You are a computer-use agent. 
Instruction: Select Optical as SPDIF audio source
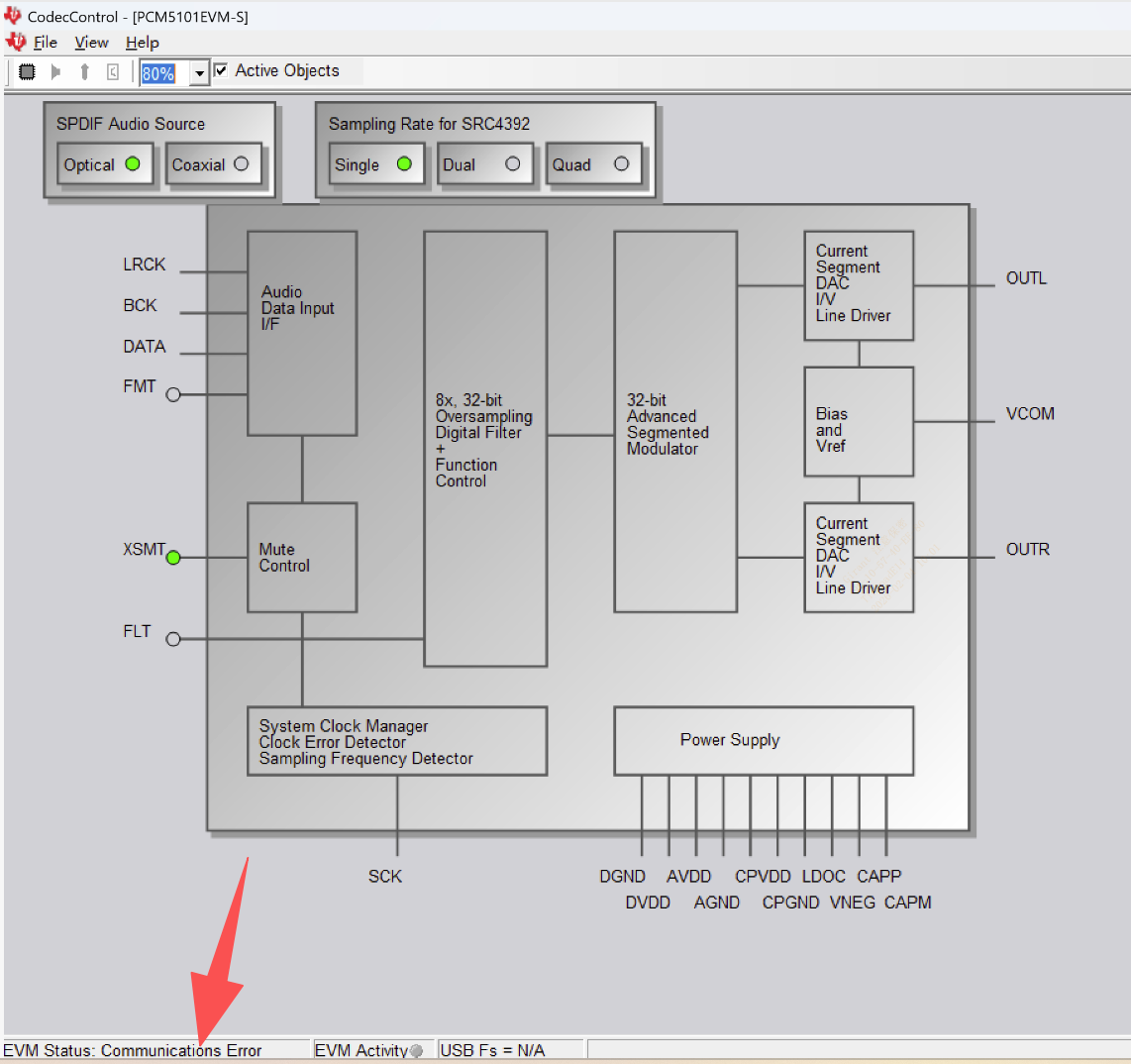[x=105, y=164]
